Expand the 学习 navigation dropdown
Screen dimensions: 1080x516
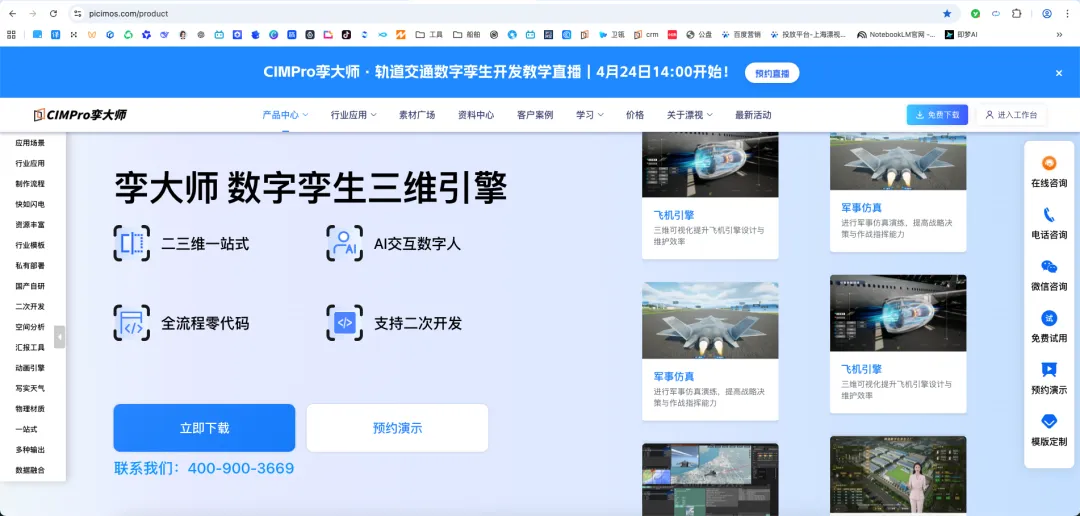pyautogui.click(x=590, y=115)
